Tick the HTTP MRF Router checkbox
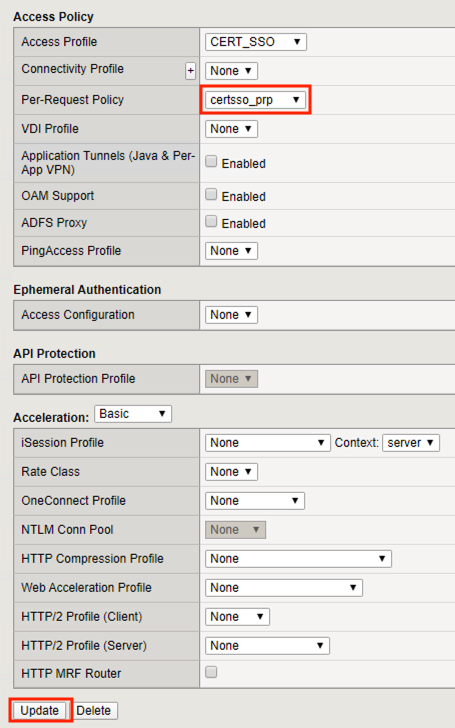This screenshot has width=455, height=728. 211,672
